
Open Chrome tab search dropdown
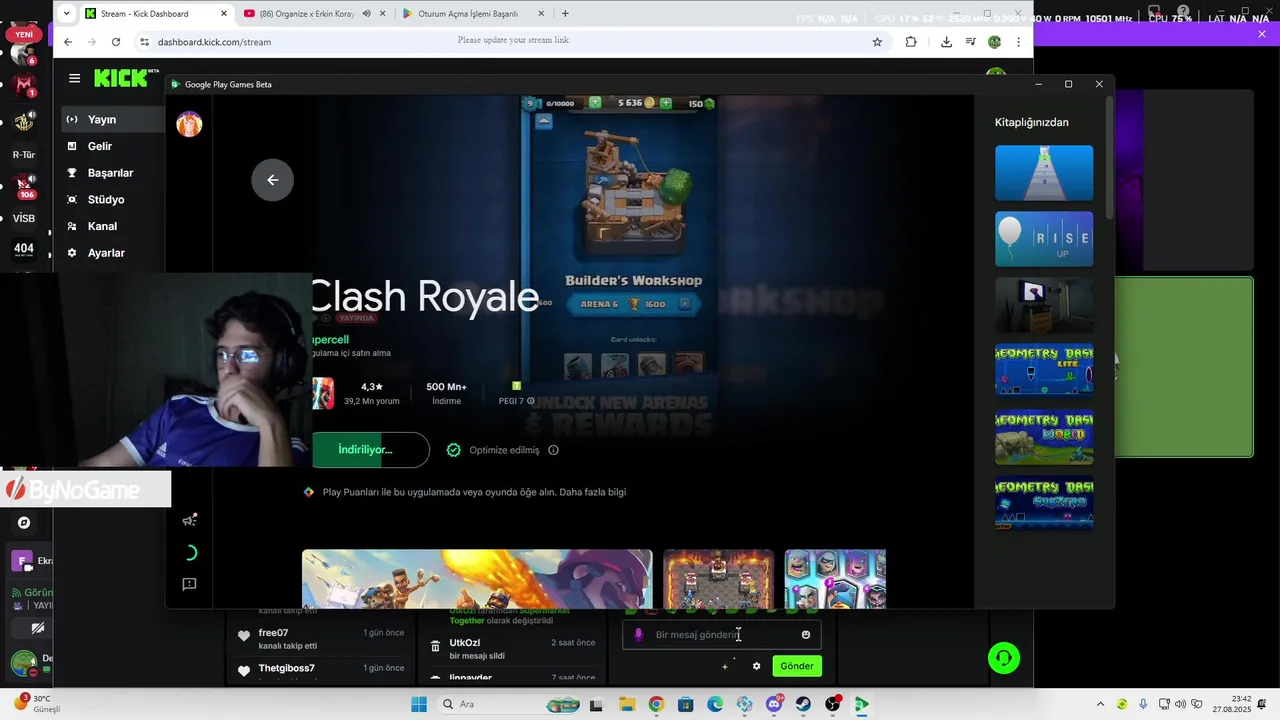pos(66,14)
